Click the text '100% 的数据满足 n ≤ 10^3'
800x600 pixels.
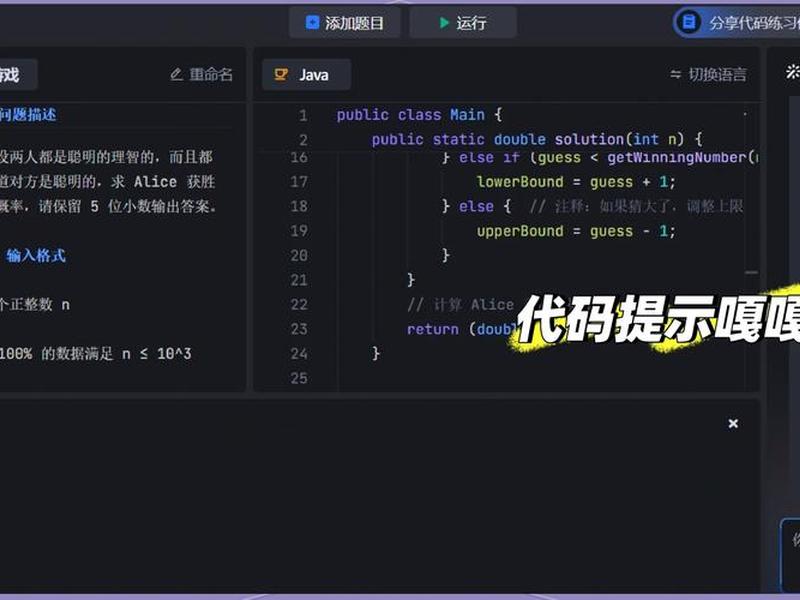[95, 354]
